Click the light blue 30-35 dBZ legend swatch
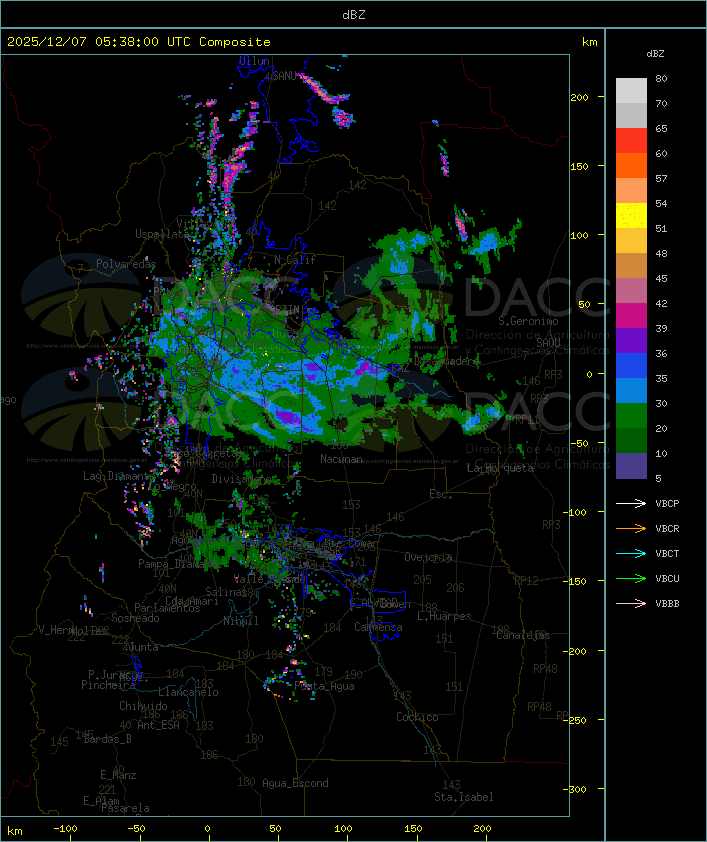707x842 pixels. pos(631,391)
